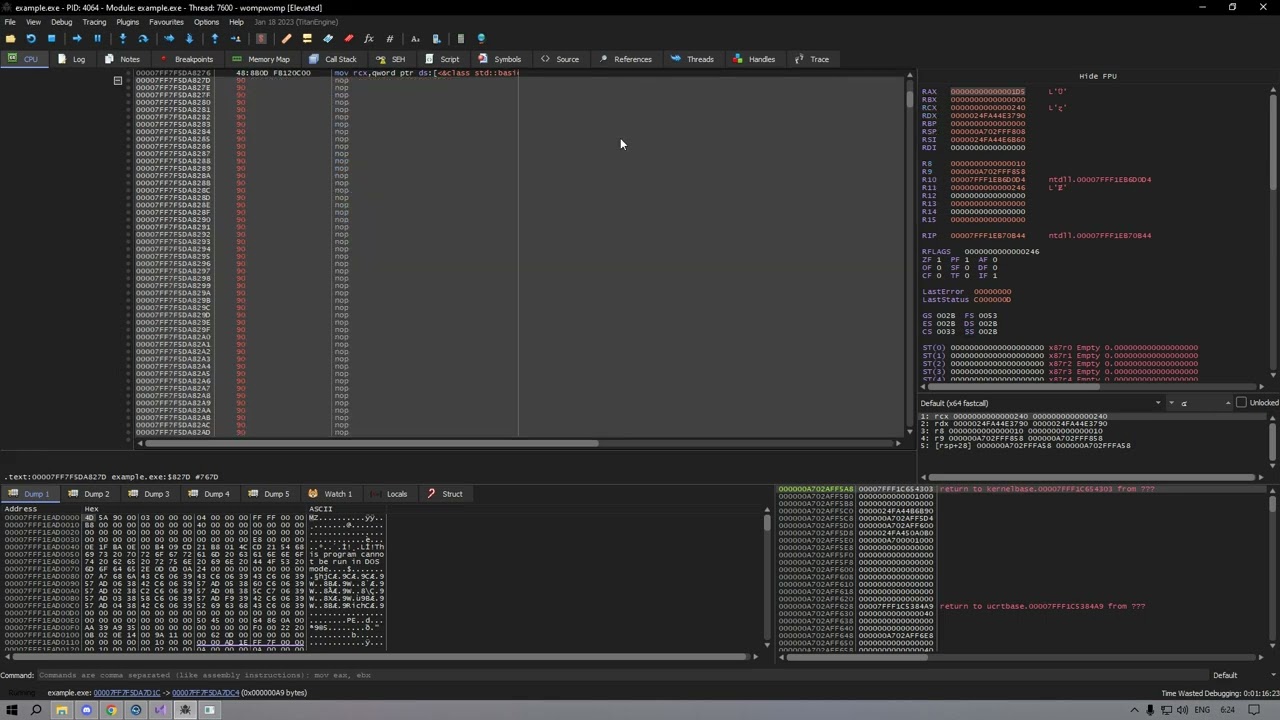The height and width of the screenshot is (720, 1280).
Task: Open the calculator toolbar icon
Action: [461, 38]
